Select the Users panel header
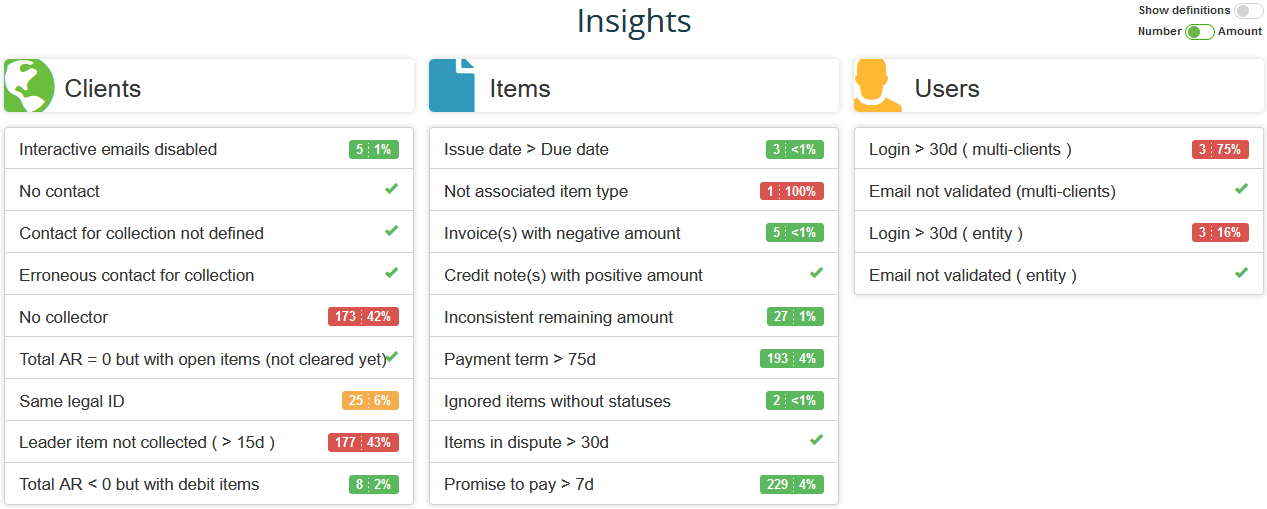This screenshot has width=1267, height=509. (1059, 88)
